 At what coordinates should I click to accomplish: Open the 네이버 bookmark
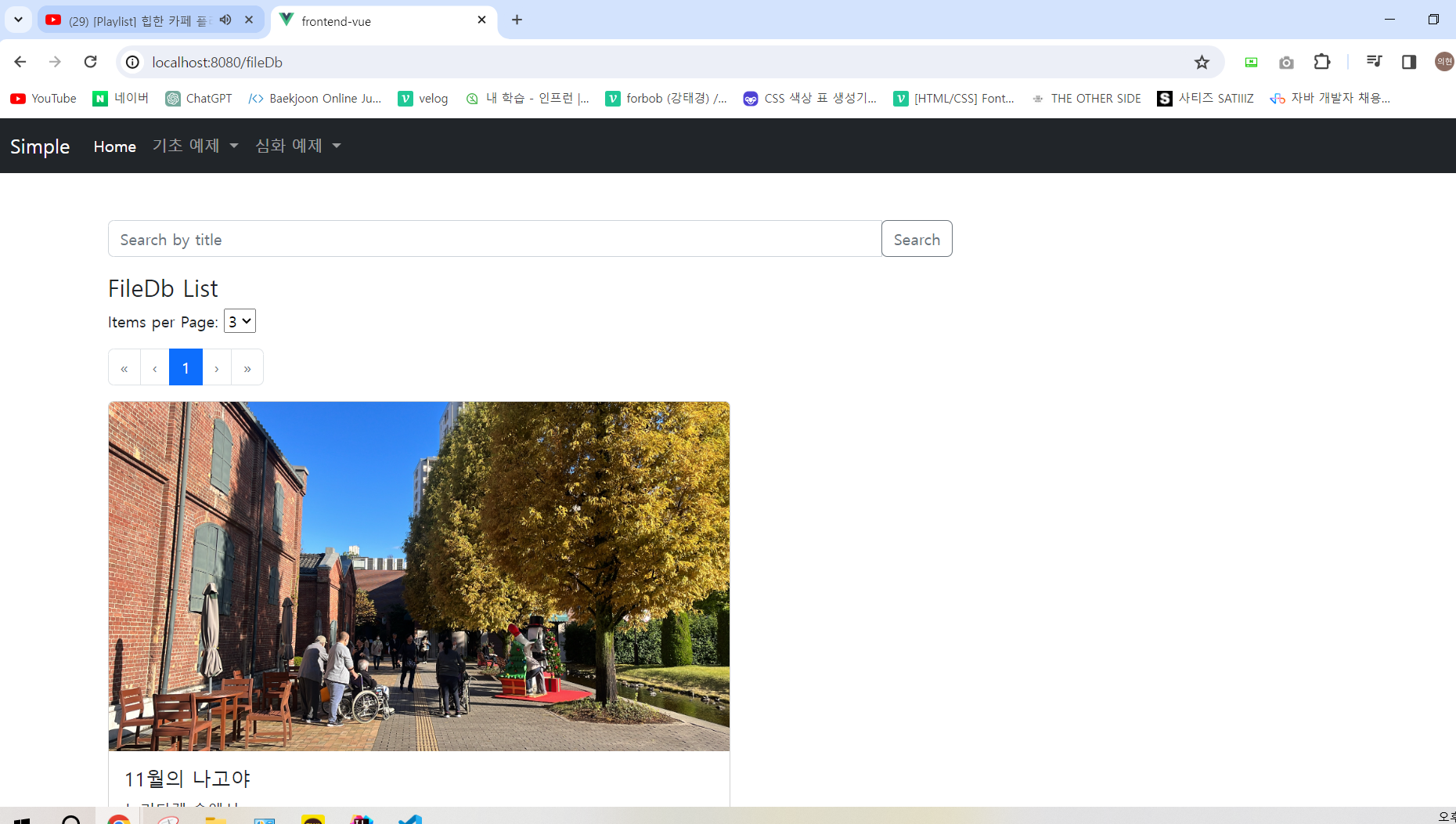click(x=121, y=98)
